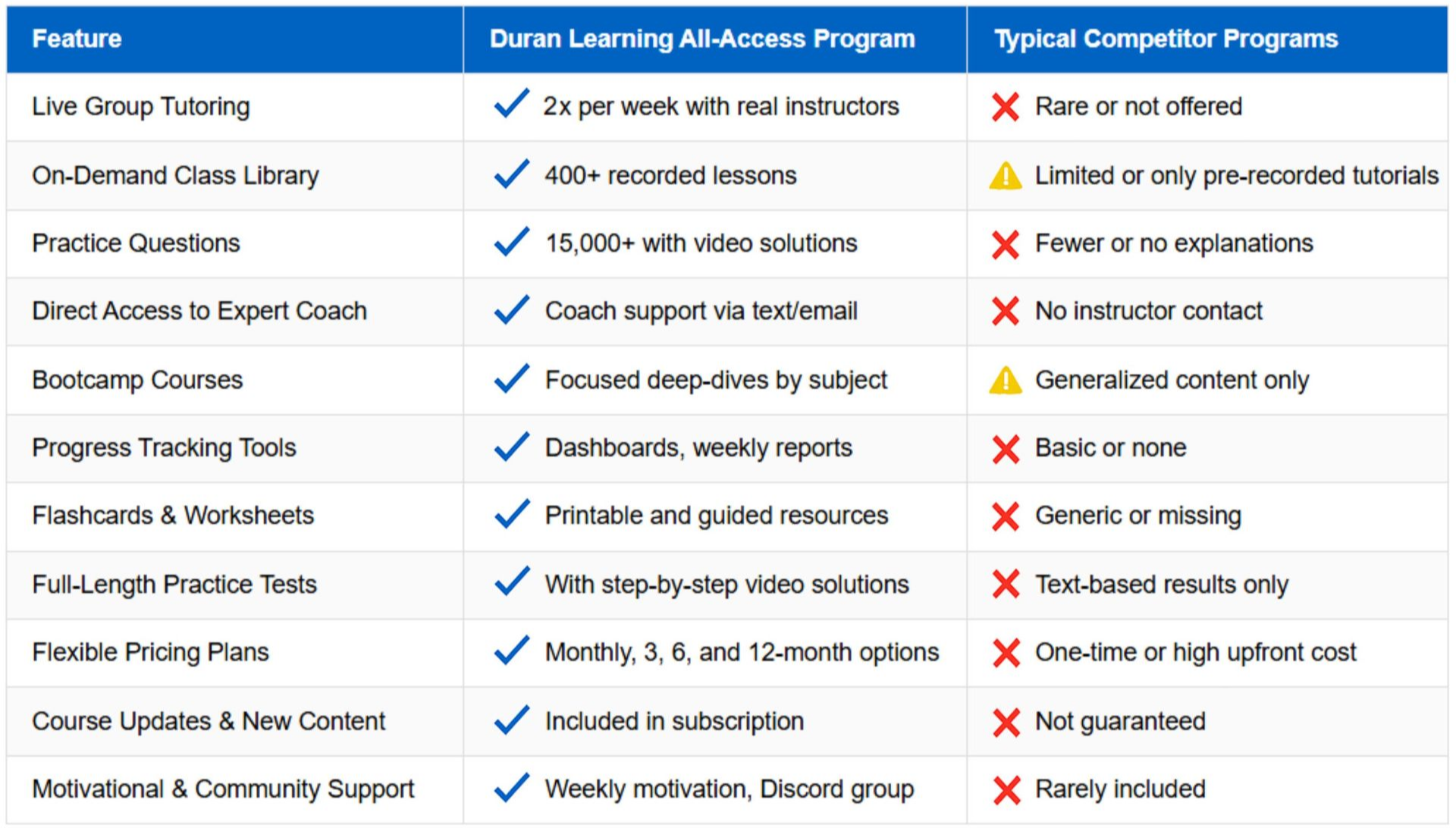Click the checkmark beside Dashboards, weekly reports
This screenshot has height=828, width=1456.
tap(512, 447)
